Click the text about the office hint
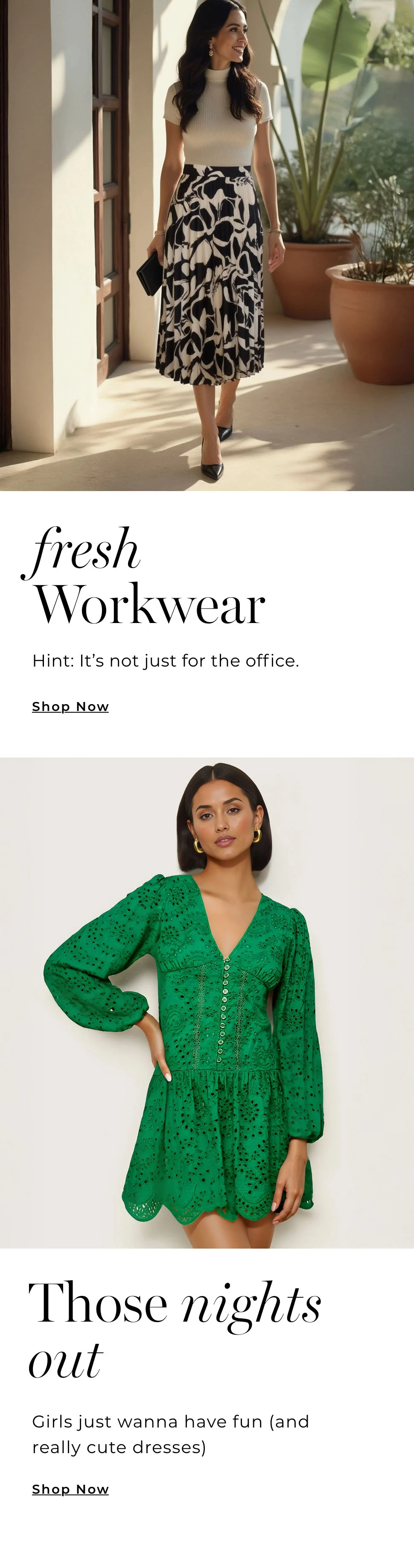The image size is (414, 1568). coord(166,661)
